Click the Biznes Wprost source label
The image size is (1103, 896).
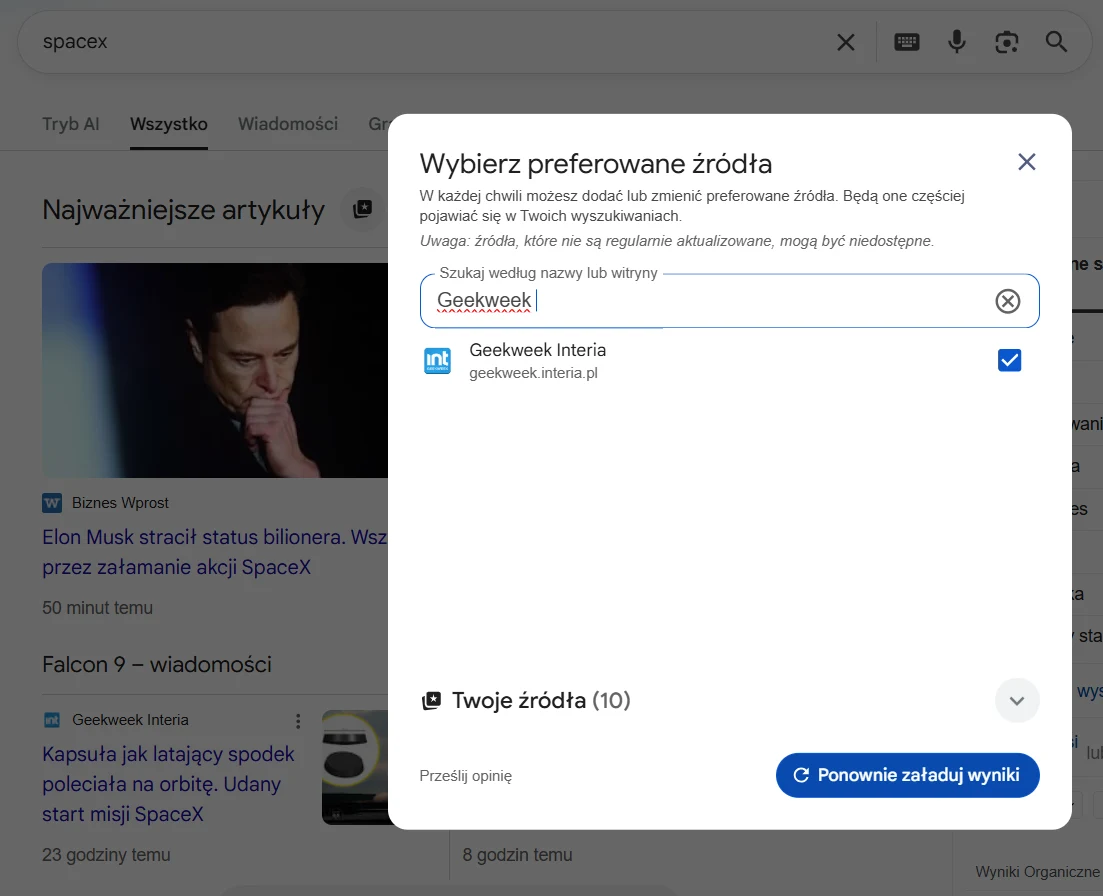pos(120,503)
